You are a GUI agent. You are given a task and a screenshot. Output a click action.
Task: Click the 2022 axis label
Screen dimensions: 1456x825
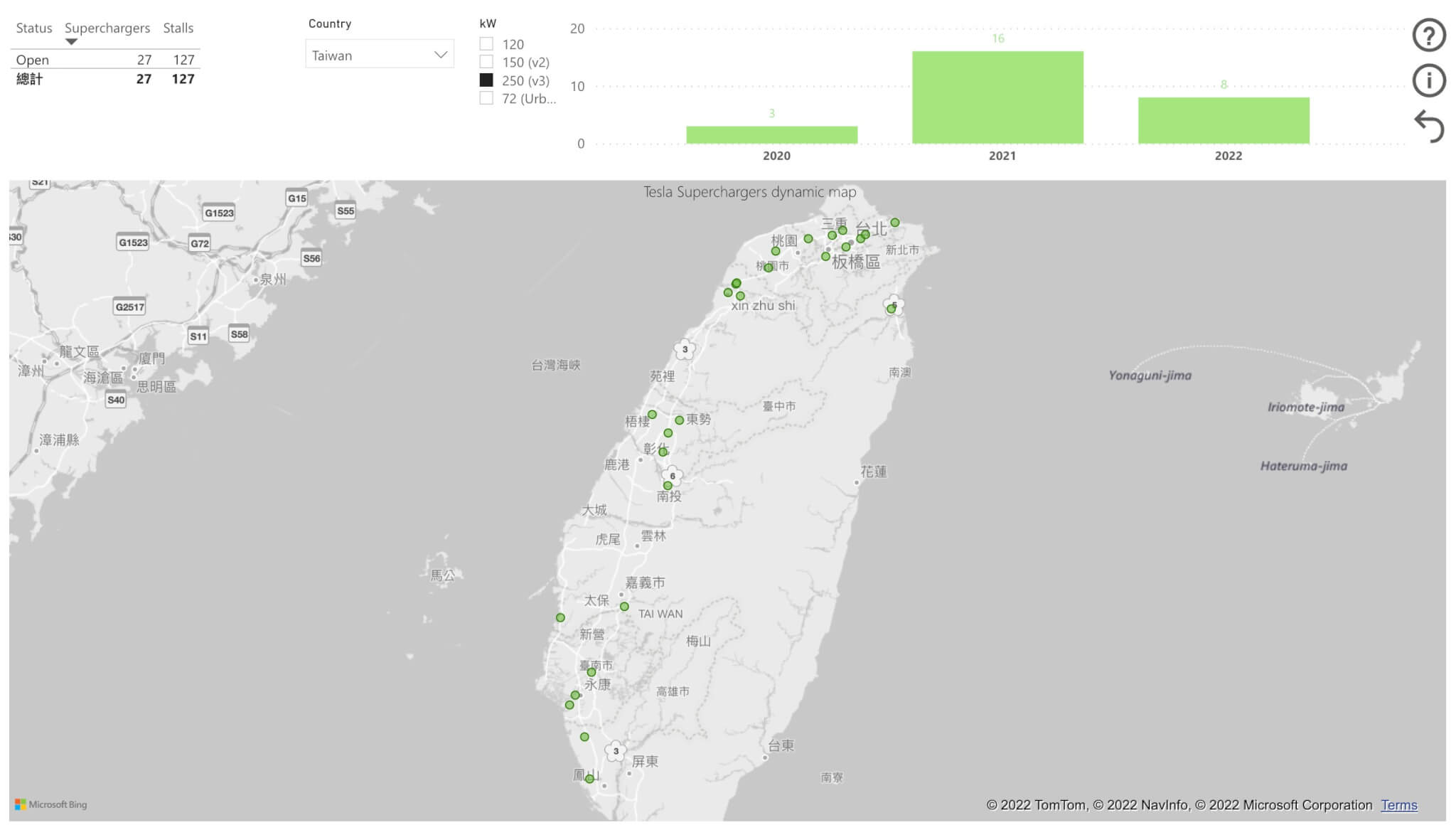[1228, 156]
